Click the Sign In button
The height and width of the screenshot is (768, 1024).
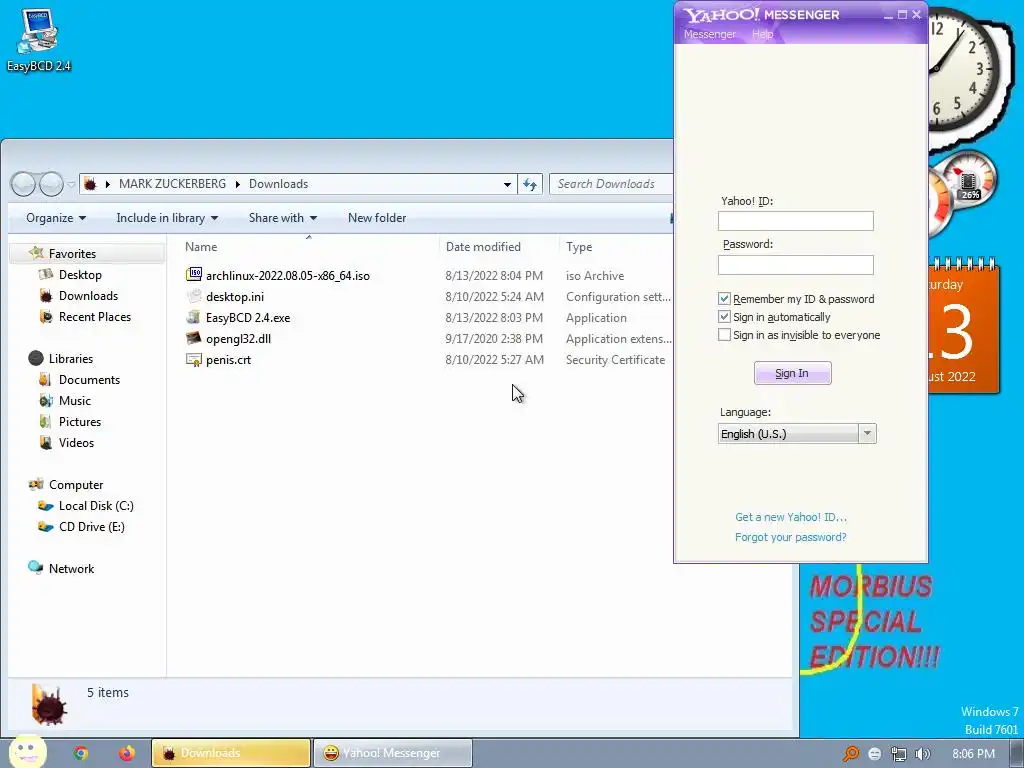792,373
